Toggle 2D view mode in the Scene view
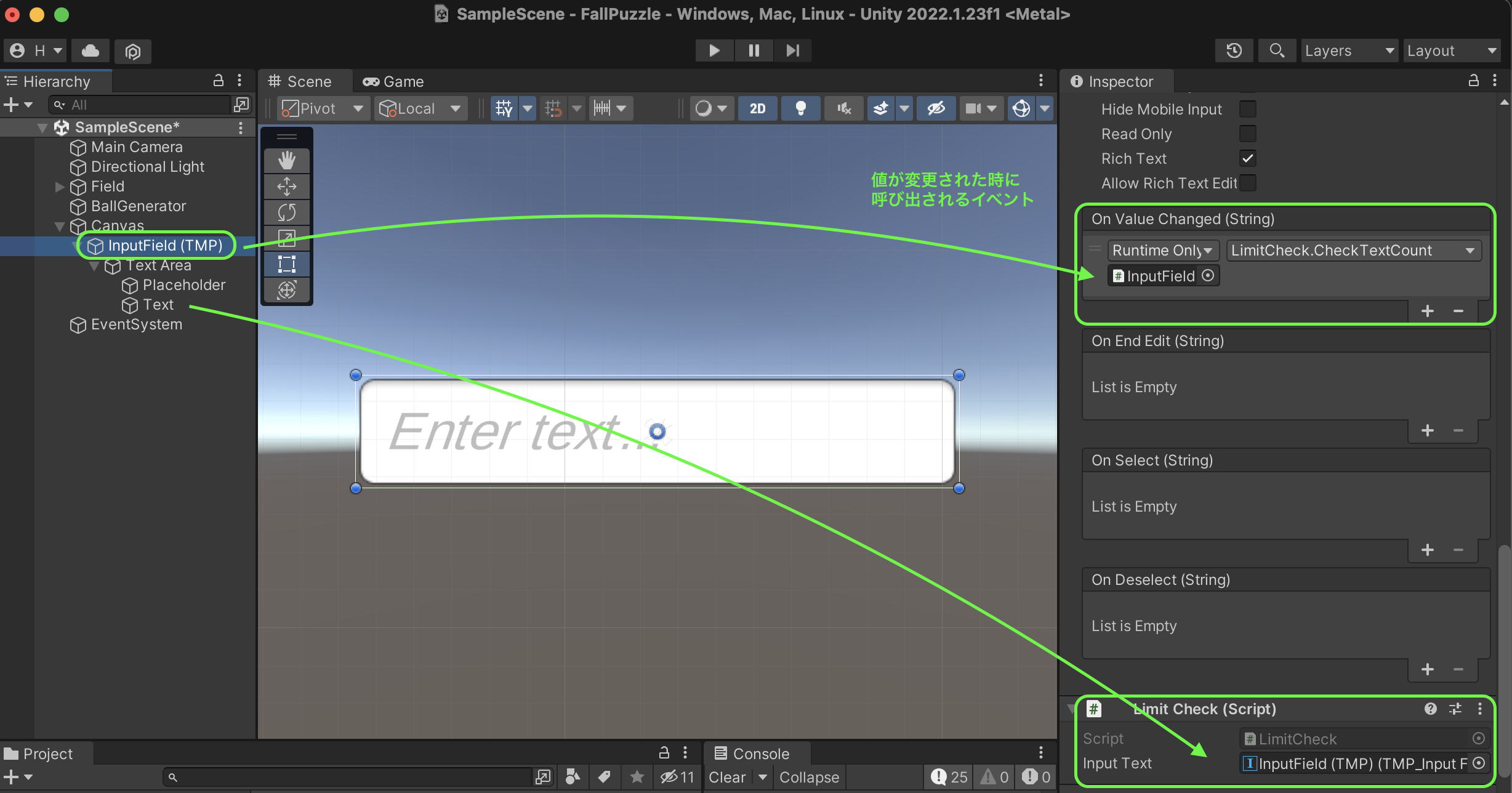This screenshot has height=793, width=1512. coord(757,108)
